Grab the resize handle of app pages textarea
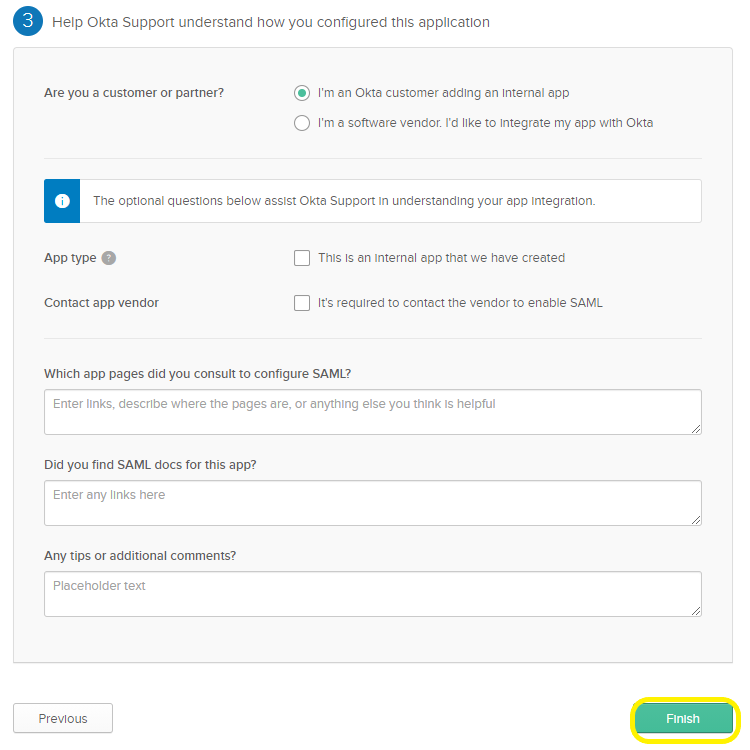 [x=695, y=428]
